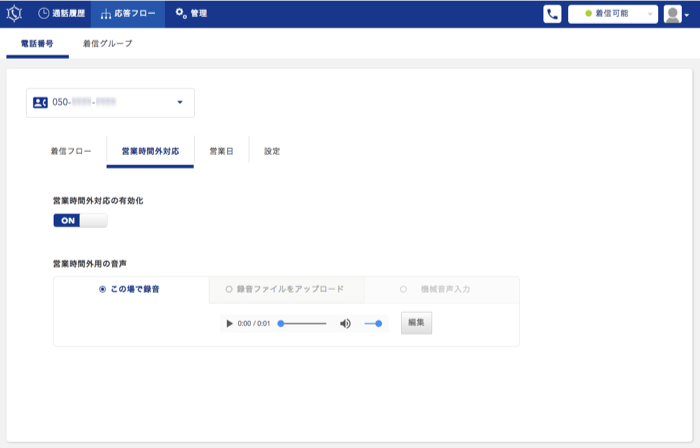
Task: Click the 営業時間外用の音声 heading
Action: coord(90,264)
